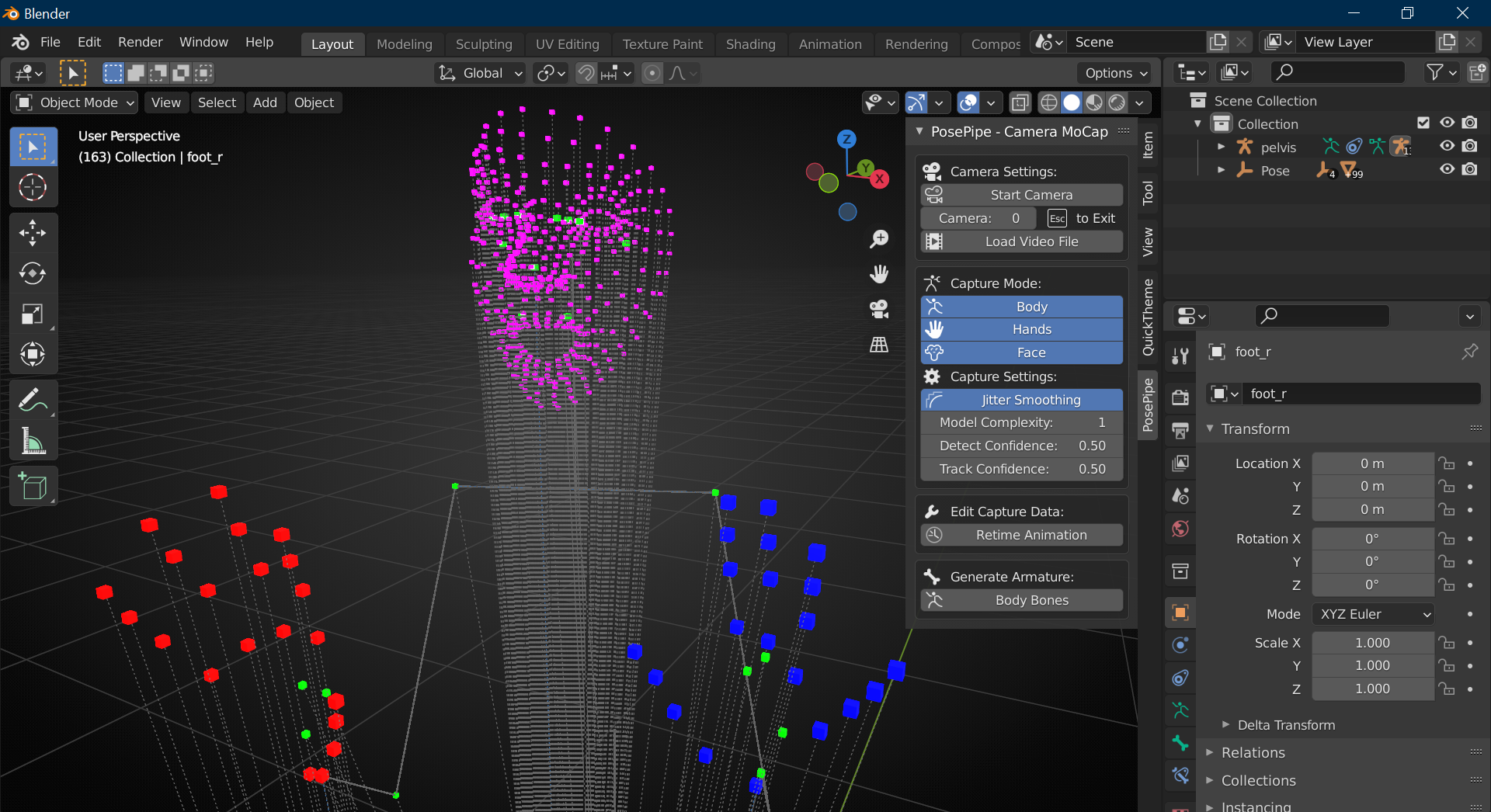
Task: Toggle Face capture mode
Action: 1021,352
